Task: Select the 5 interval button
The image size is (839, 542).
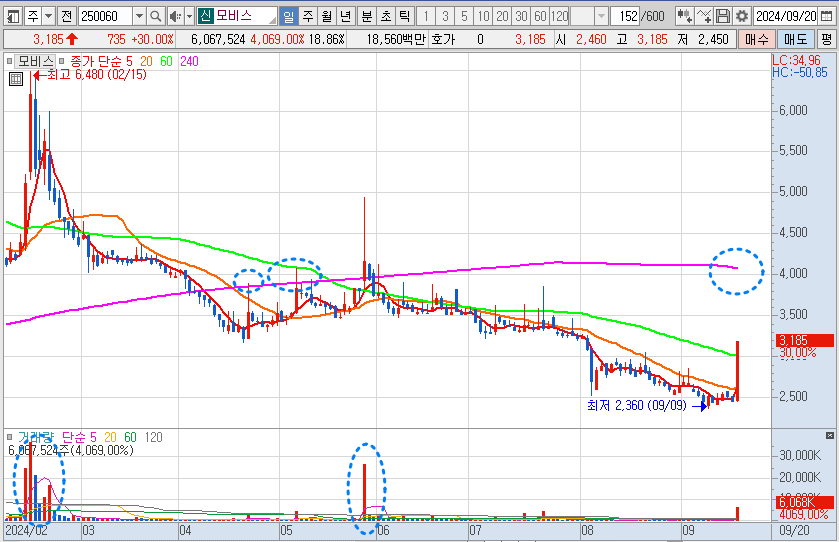Action: coord(464,17)
